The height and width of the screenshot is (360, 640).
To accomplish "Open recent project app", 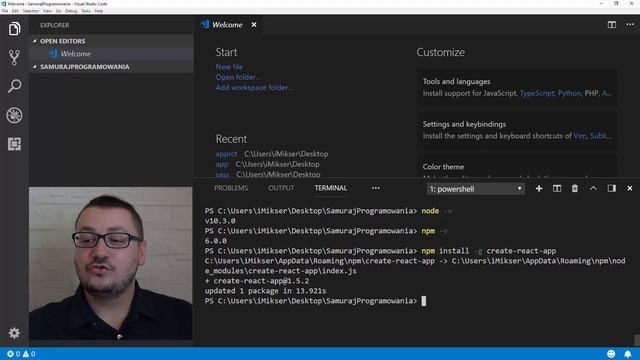I will pos(222,164).
